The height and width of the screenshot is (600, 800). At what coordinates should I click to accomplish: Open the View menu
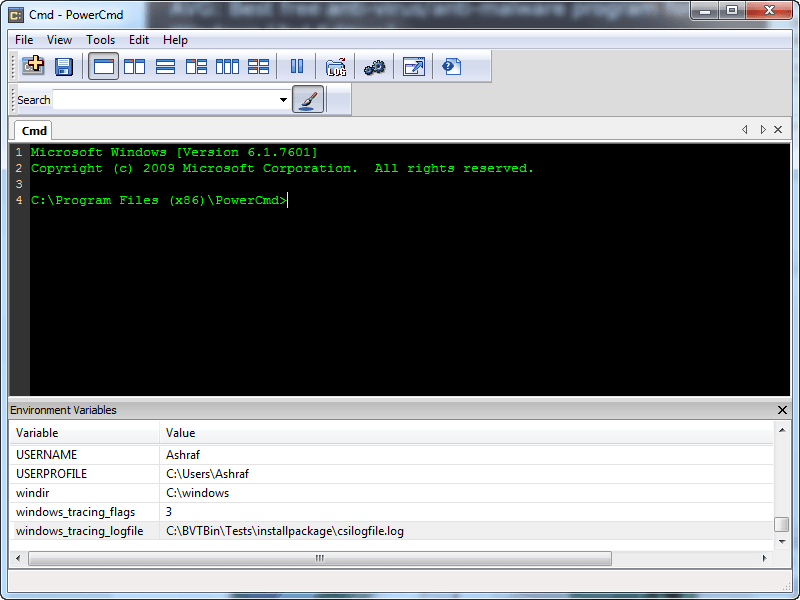(x=59, y=40)
